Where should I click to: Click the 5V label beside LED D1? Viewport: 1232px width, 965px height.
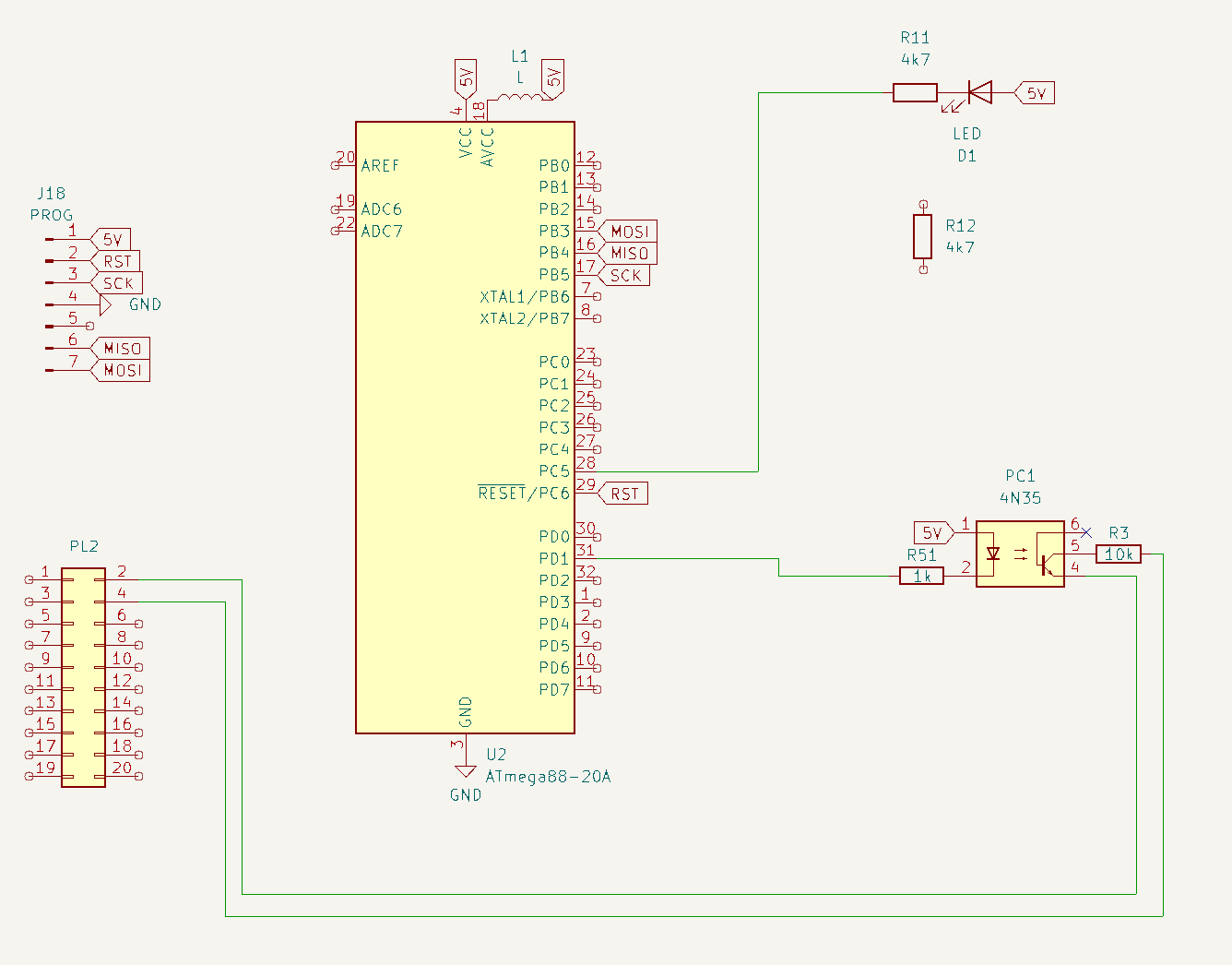point(1035,93)
